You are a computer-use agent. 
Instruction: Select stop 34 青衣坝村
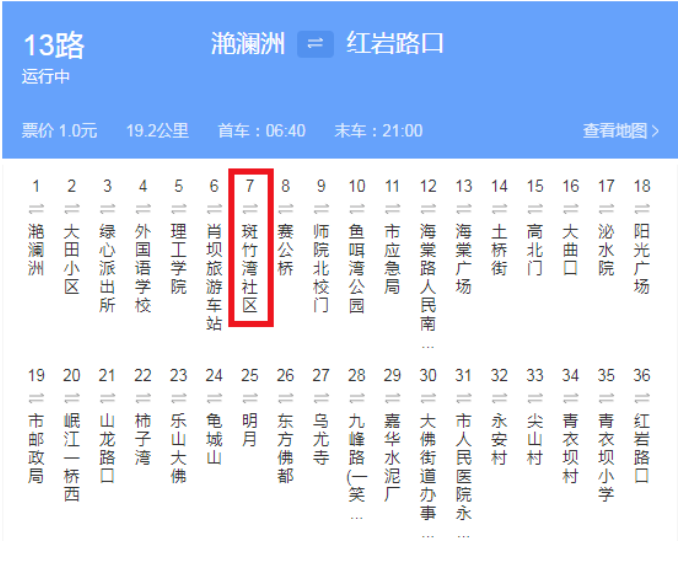(x=570, y=448)
